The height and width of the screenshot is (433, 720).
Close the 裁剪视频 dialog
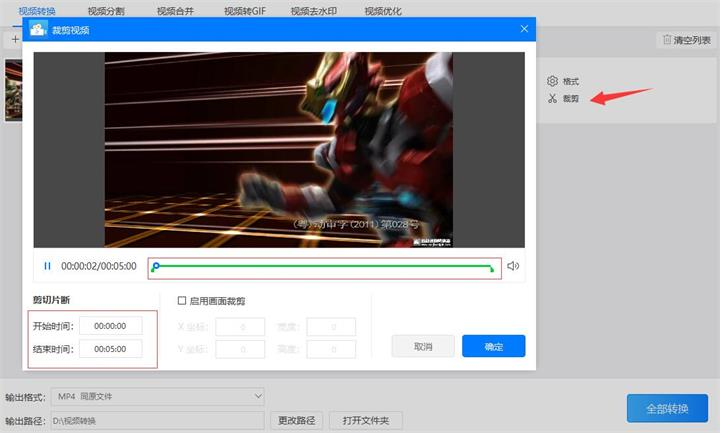click(524, 29)
